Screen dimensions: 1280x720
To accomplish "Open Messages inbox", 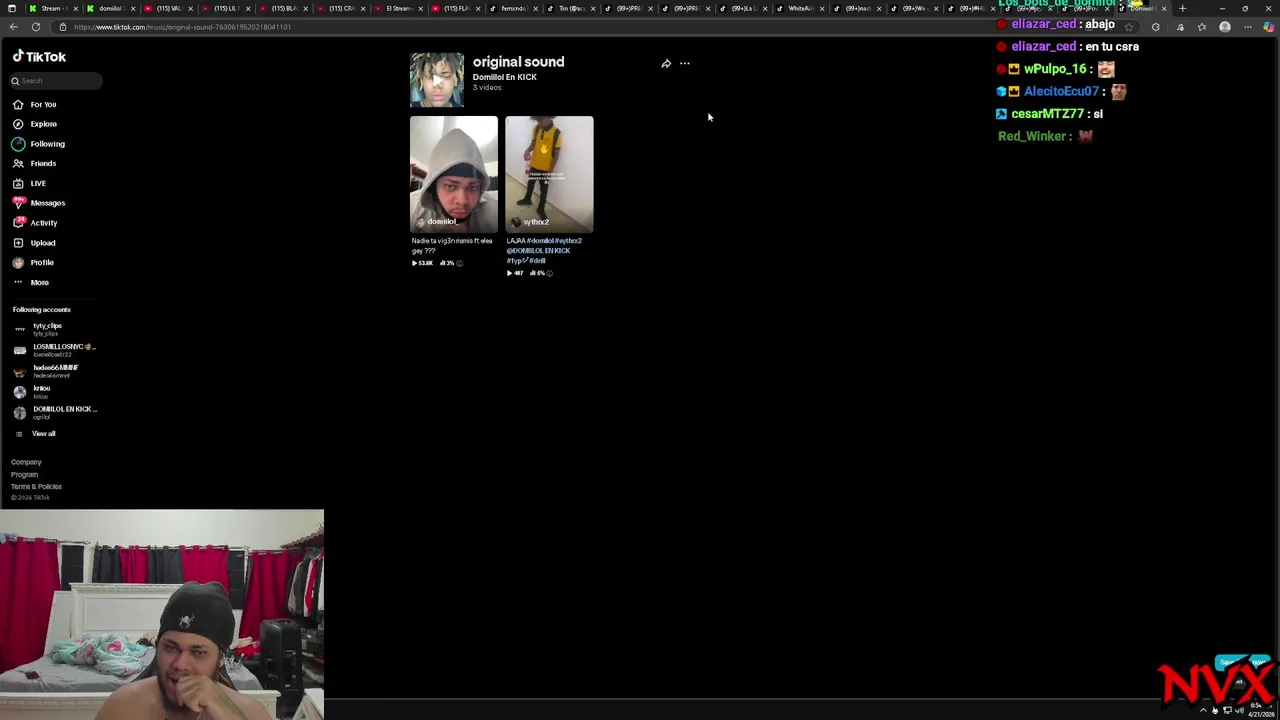I will (39, 203).
